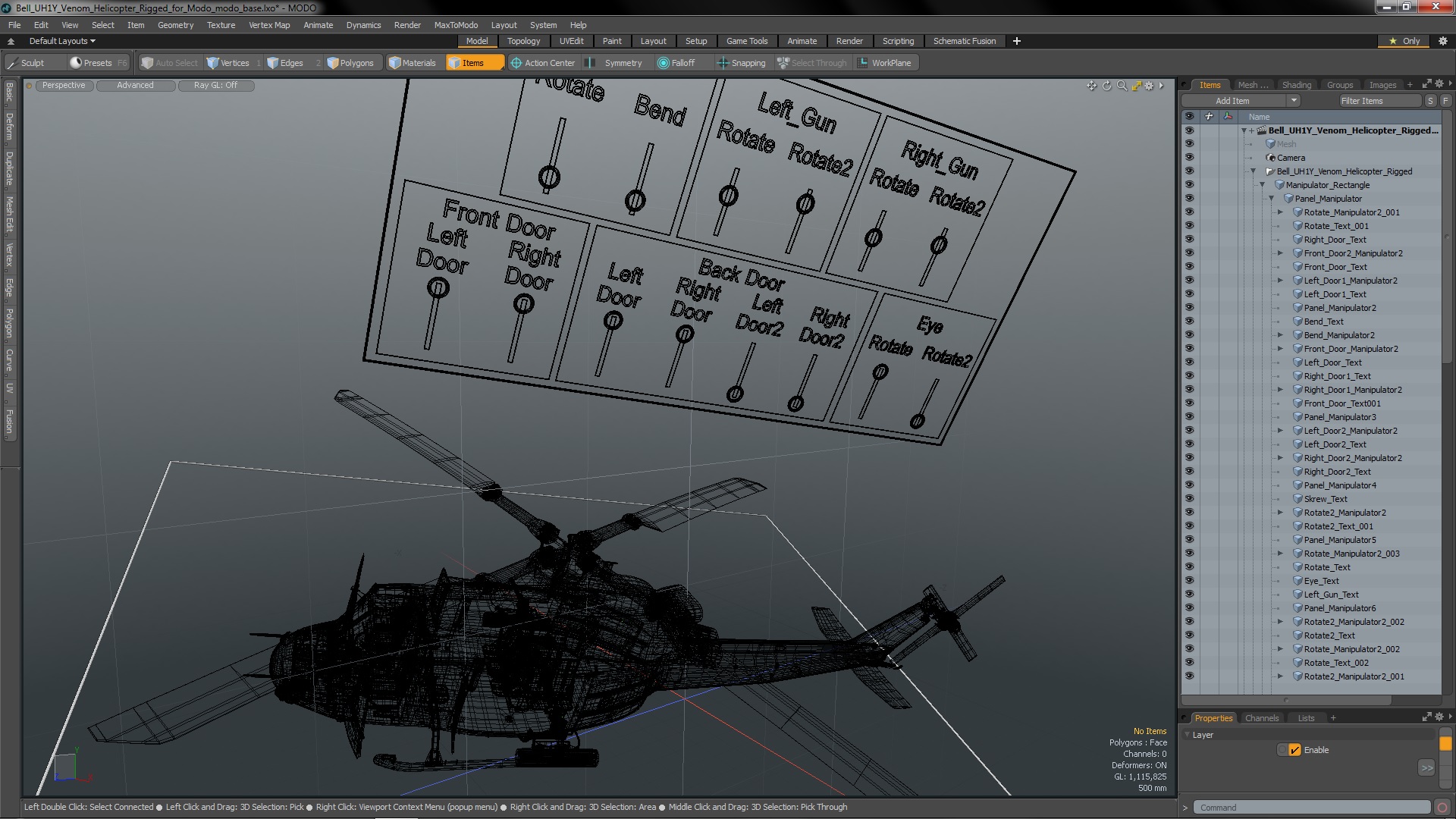Screen dimensions: 1456x819
Task: Switch to the UVEdit layout tab
Action: click(x=571, y=41)
